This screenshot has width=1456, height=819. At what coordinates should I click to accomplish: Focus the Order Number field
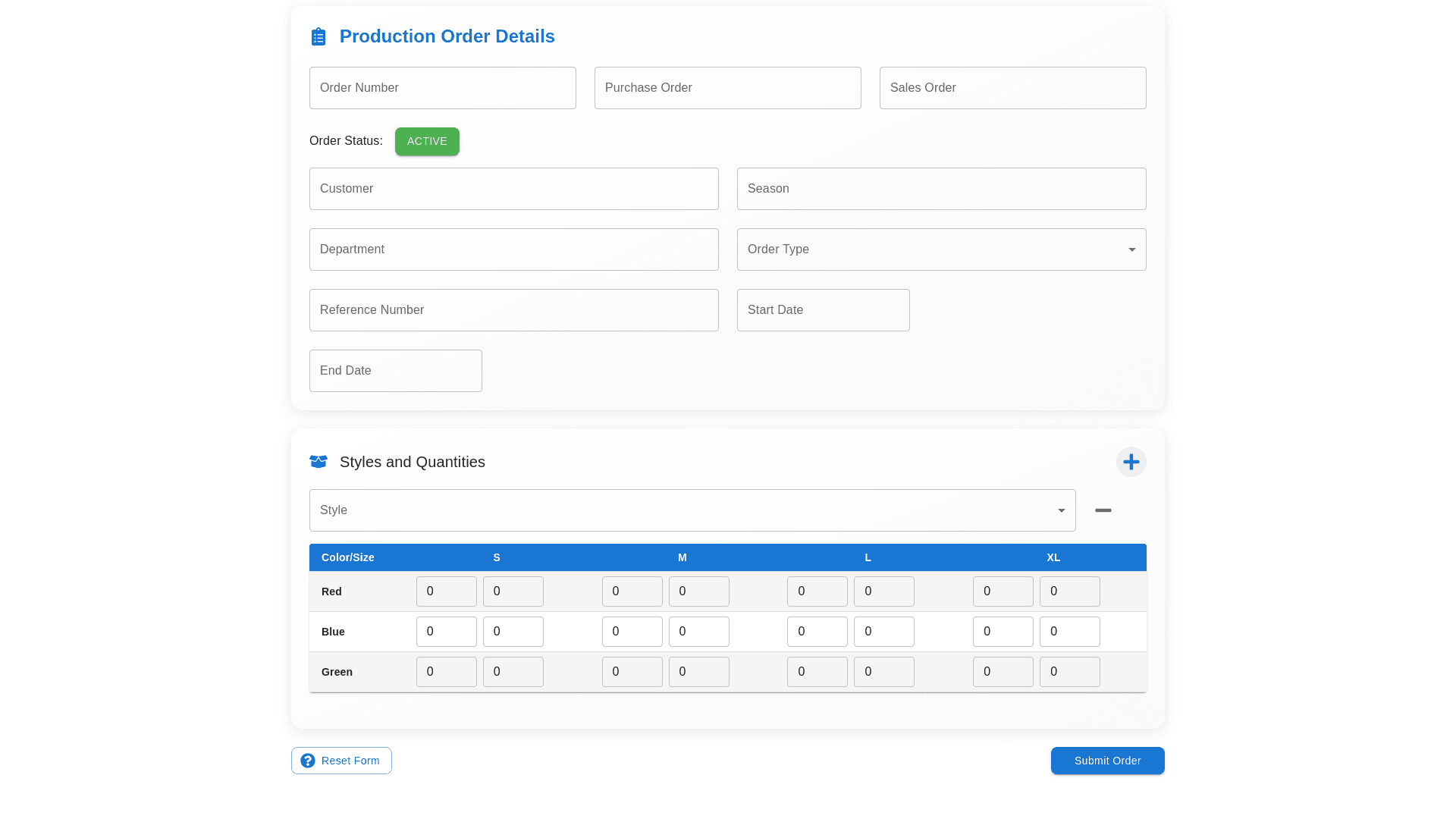click(x=442, y=88)
